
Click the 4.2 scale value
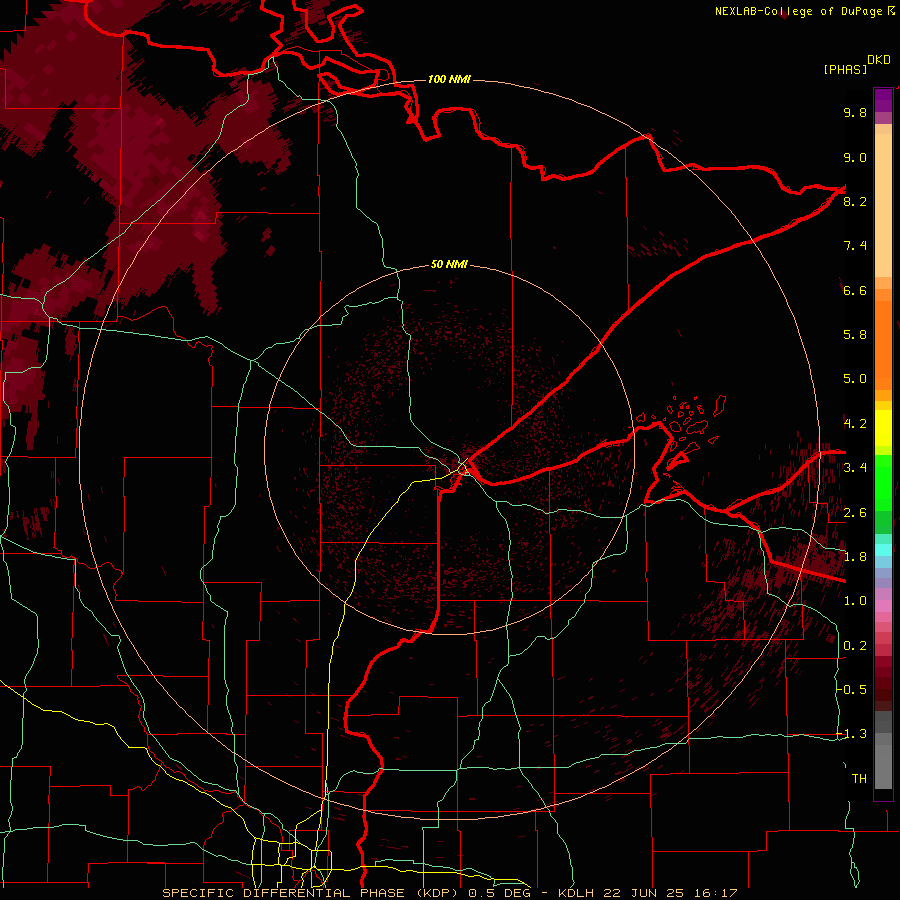(855, 424)
